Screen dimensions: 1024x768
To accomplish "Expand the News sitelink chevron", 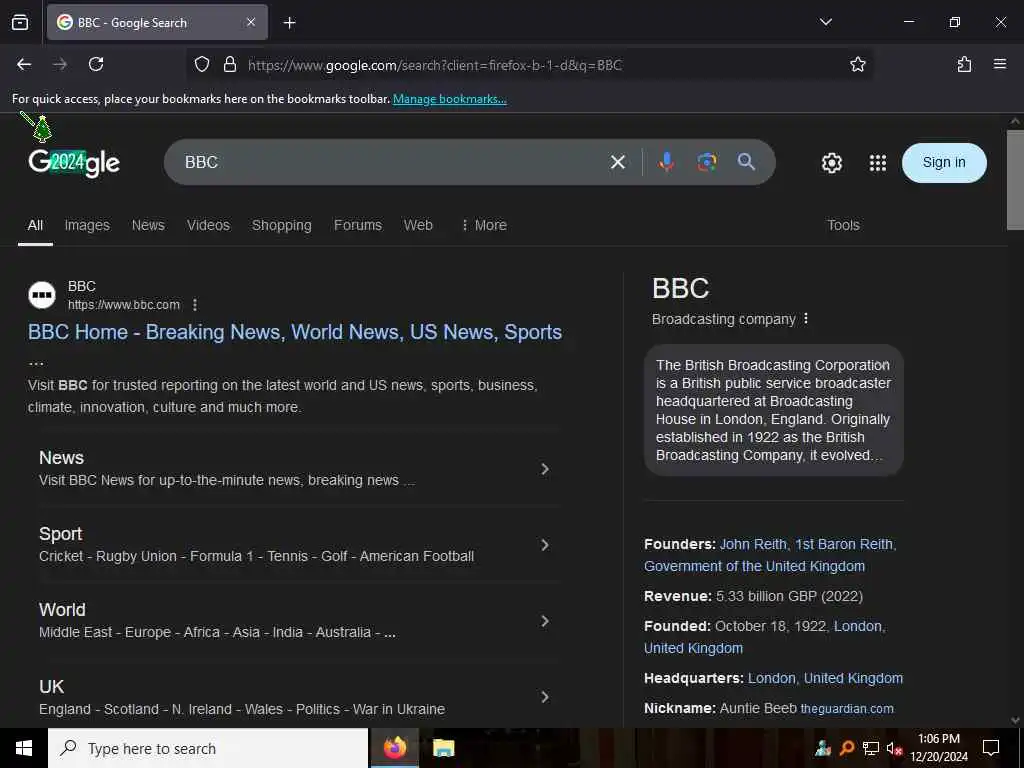I will pos(545,469).
